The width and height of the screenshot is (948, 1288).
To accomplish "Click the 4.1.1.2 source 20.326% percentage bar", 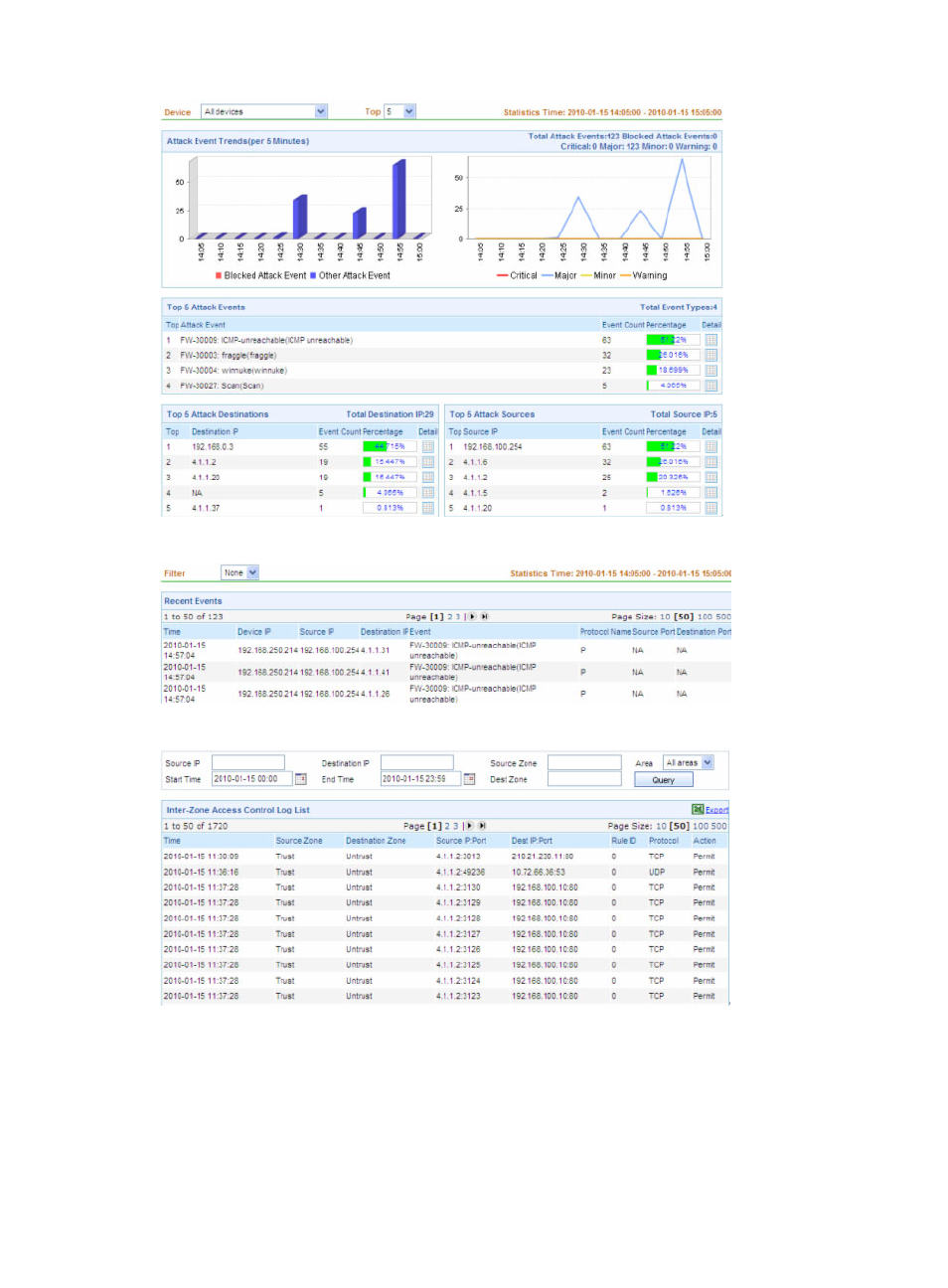I will (674, 477).
